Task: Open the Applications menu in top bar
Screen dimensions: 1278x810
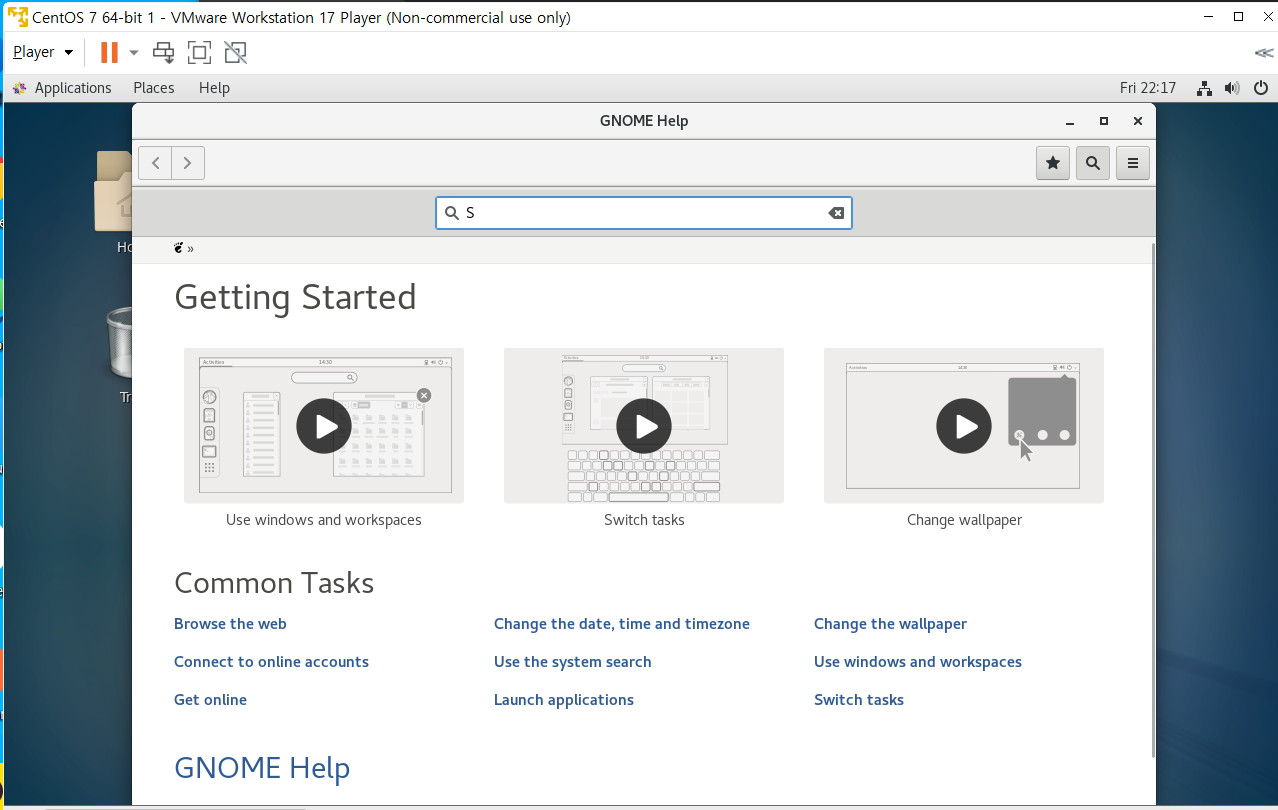Action: (73, 88)
